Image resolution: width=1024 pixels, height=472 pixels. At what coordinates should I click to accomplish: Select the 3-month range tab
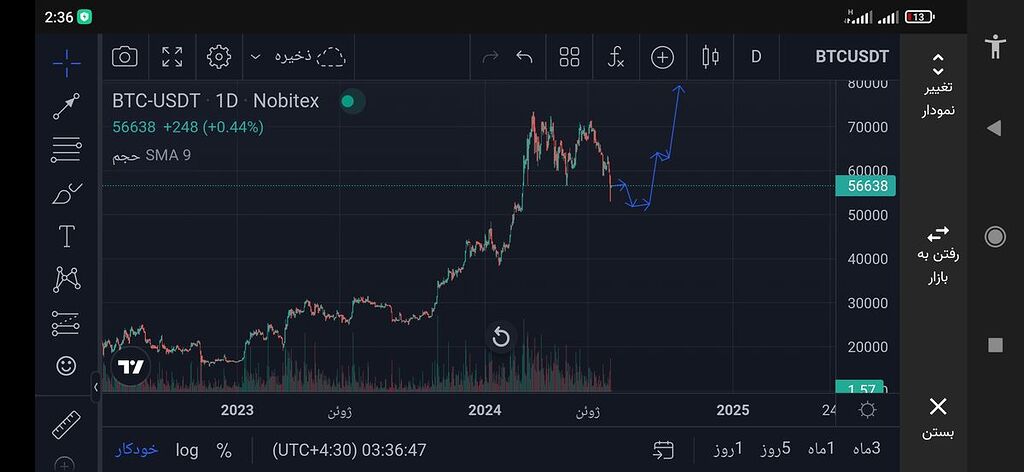(x=862, y=449)
